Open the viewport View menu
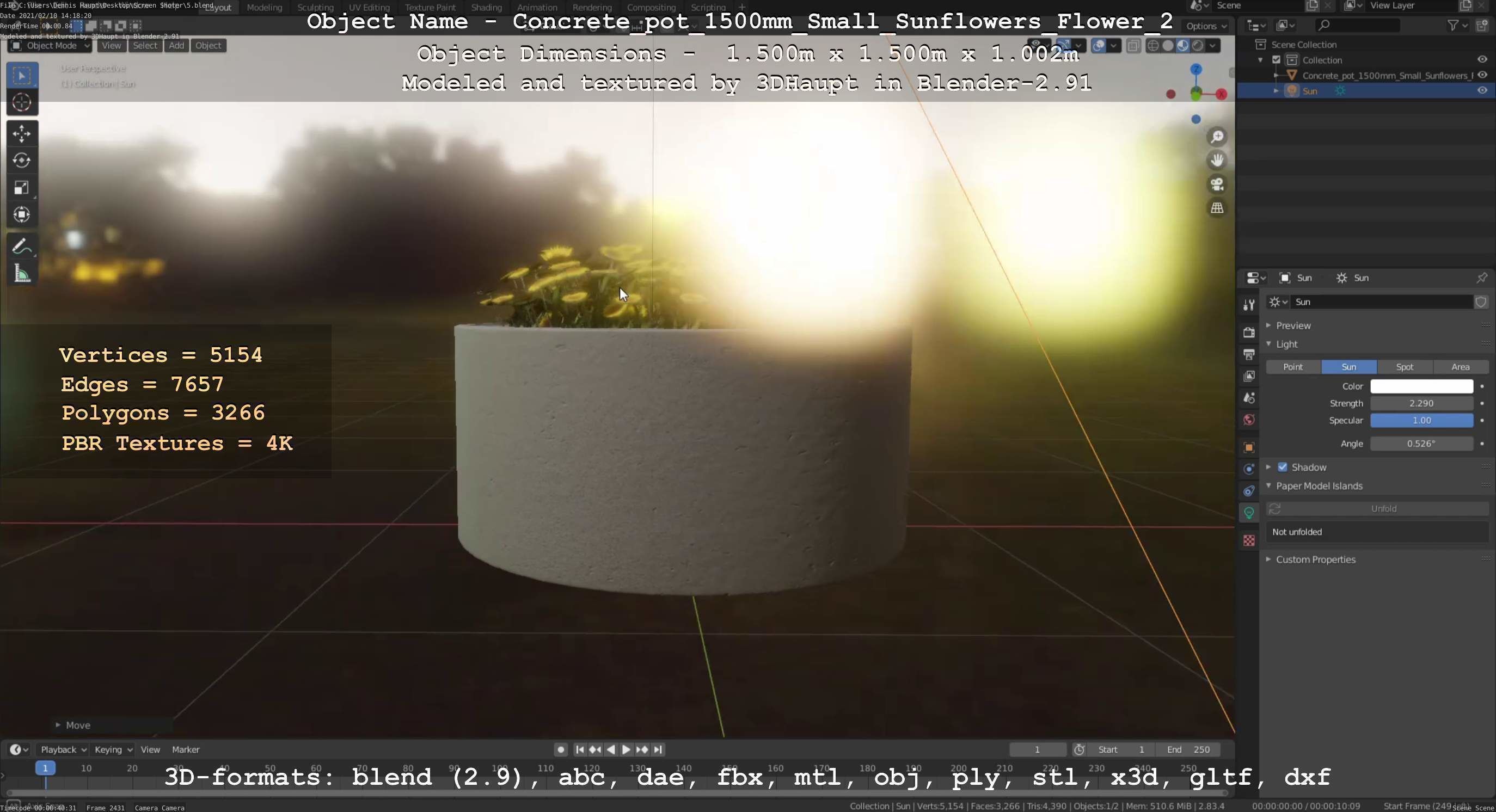Image resolution: width=1496 pixels, height=812 pixels. pyautogui.click(x=111, y=46)
